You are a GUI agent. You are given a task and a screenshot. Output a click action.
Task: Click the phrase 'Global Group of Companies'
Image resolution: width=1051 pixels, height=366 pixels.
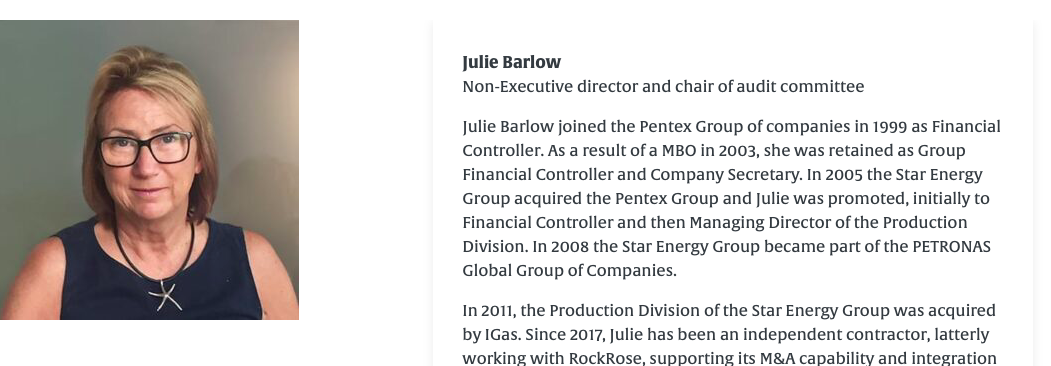(569, 271)
